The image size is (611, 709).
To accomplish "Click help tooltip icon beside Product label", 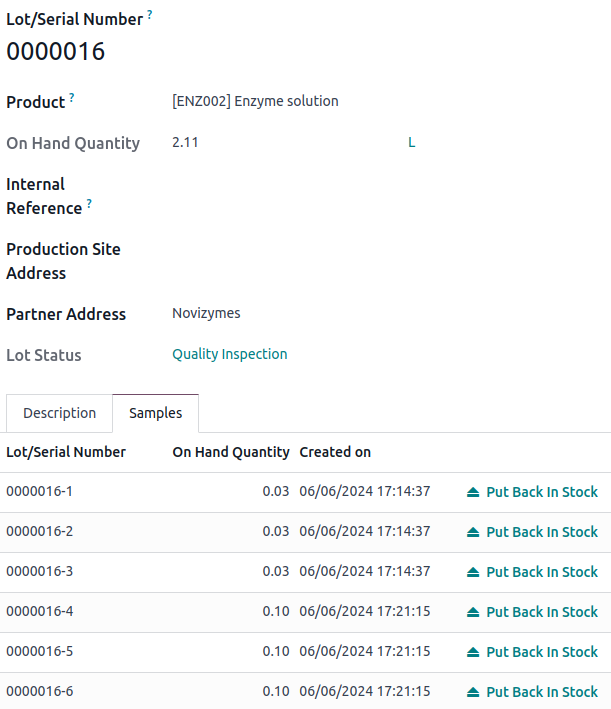I will click(x=72, y=98).
